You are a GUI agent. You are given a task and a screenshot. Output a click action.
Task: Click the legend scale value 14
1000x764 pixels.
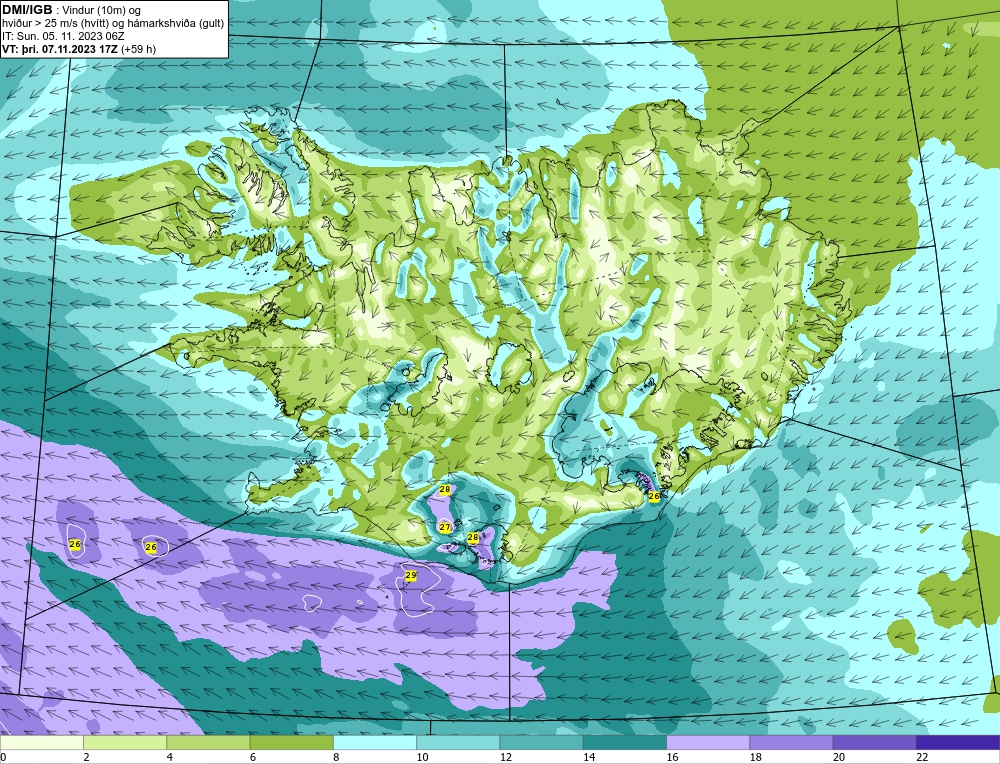coord(588,758)
